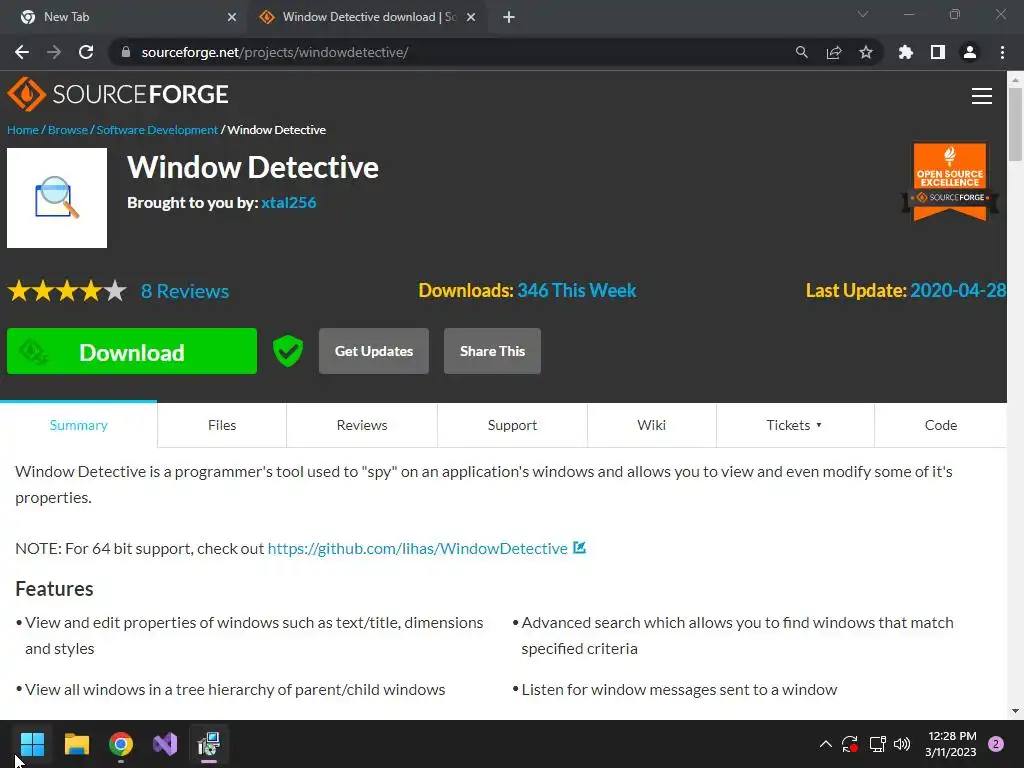The width and height of the screenshot is (1024, 768).
Task: Open the Support tab
Action: (x=512, y=425)
